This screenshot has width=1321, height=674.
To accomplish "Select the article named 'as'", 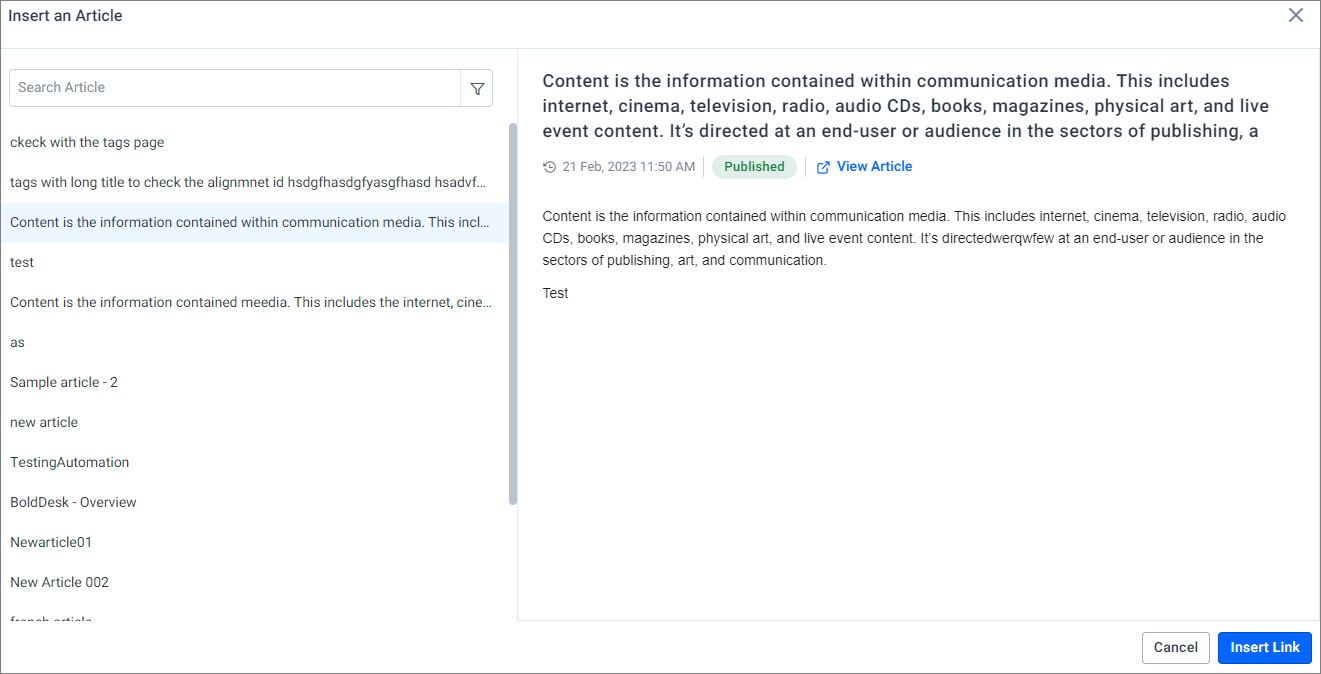I will pyautogui.click(x=254, y=343).
